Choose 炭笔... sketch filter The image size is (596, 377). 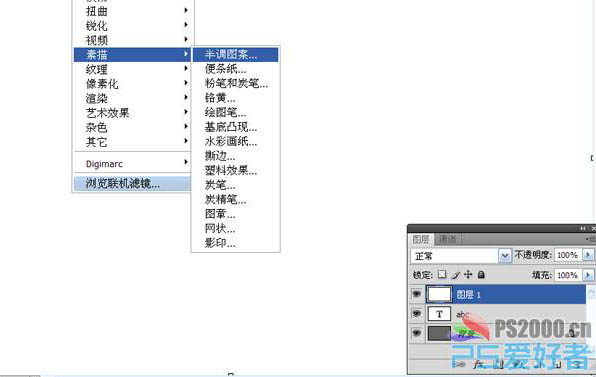pos(236,185)
